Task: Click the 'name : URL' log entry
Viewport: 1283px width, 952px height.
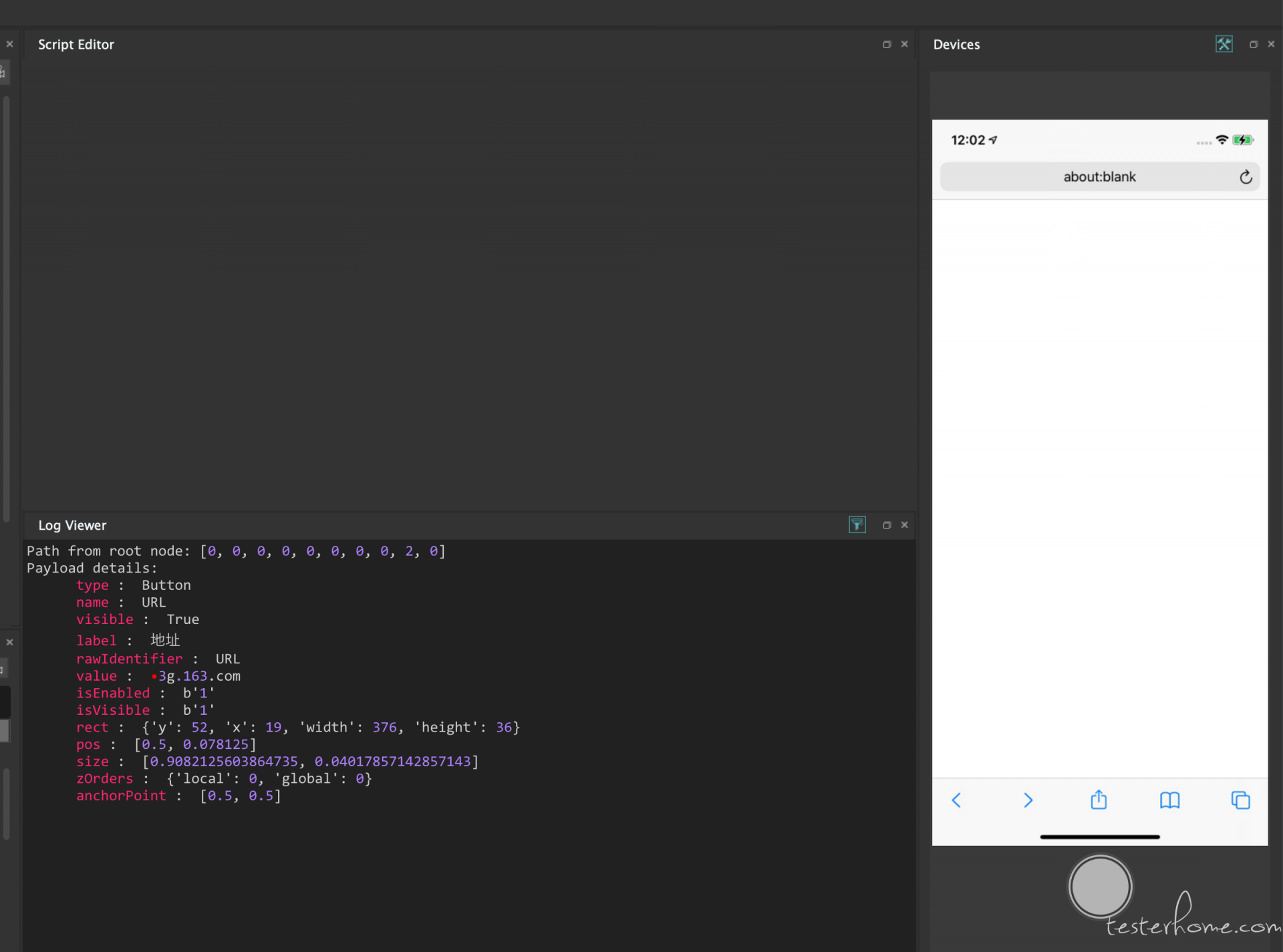Action: pyautogui.click(x=121, y=603)
